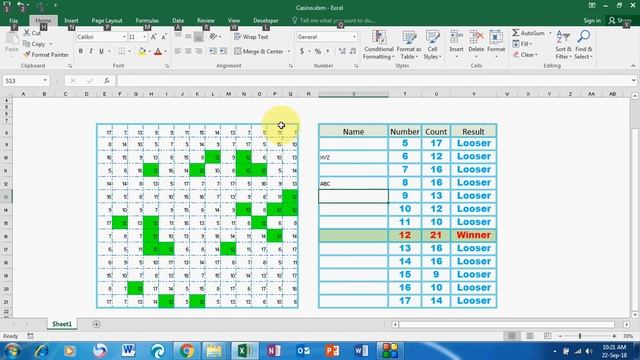Expand the font size dropdown
This screenshot has height=360, width=640.
[x=144, y=37]
